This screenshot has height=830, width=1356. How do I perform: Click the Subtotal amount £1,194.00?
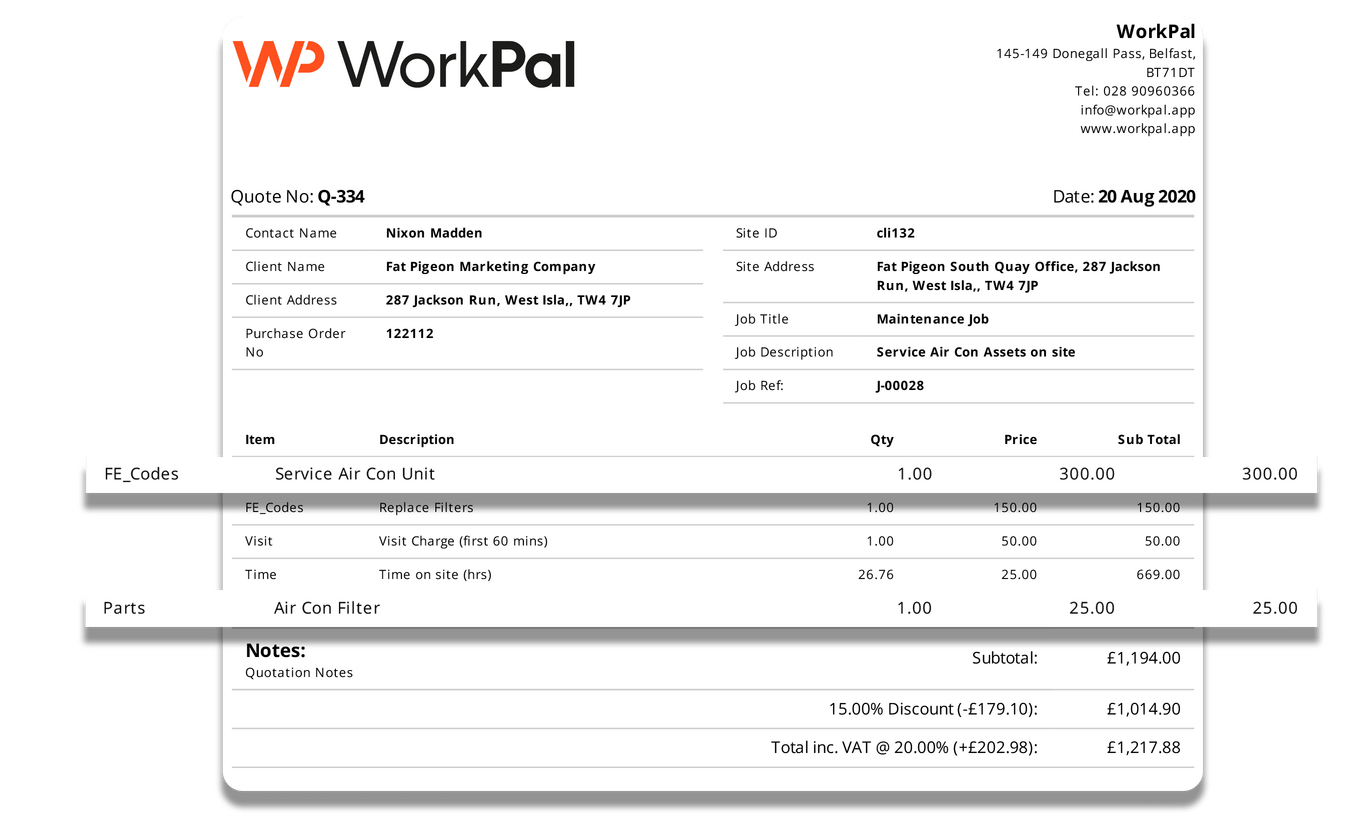[x=1144, y=658]
